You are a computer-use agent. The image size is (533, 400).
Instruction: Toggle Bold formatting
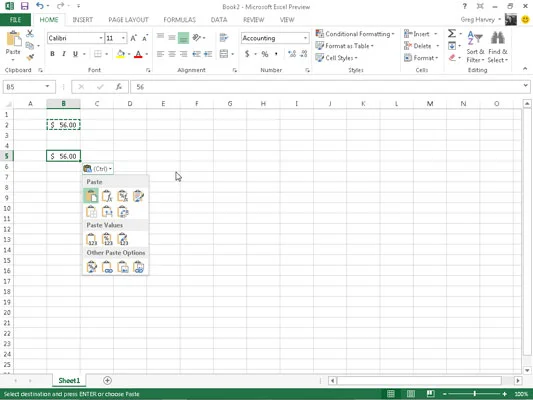[52, 54]
